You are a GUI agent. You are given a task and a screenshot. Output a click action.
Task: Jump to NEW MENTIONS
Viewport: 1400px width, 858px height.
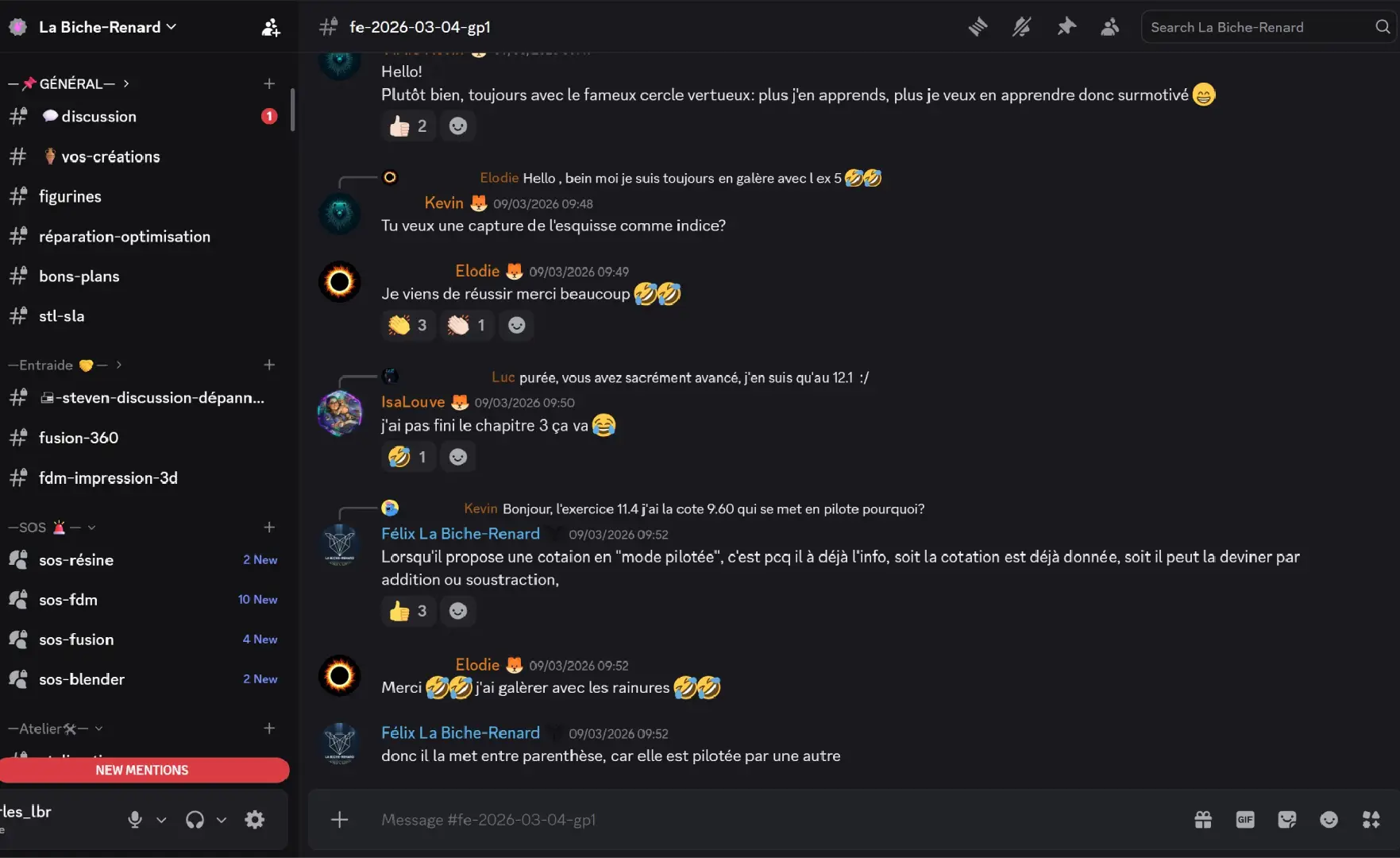(143, 770)
